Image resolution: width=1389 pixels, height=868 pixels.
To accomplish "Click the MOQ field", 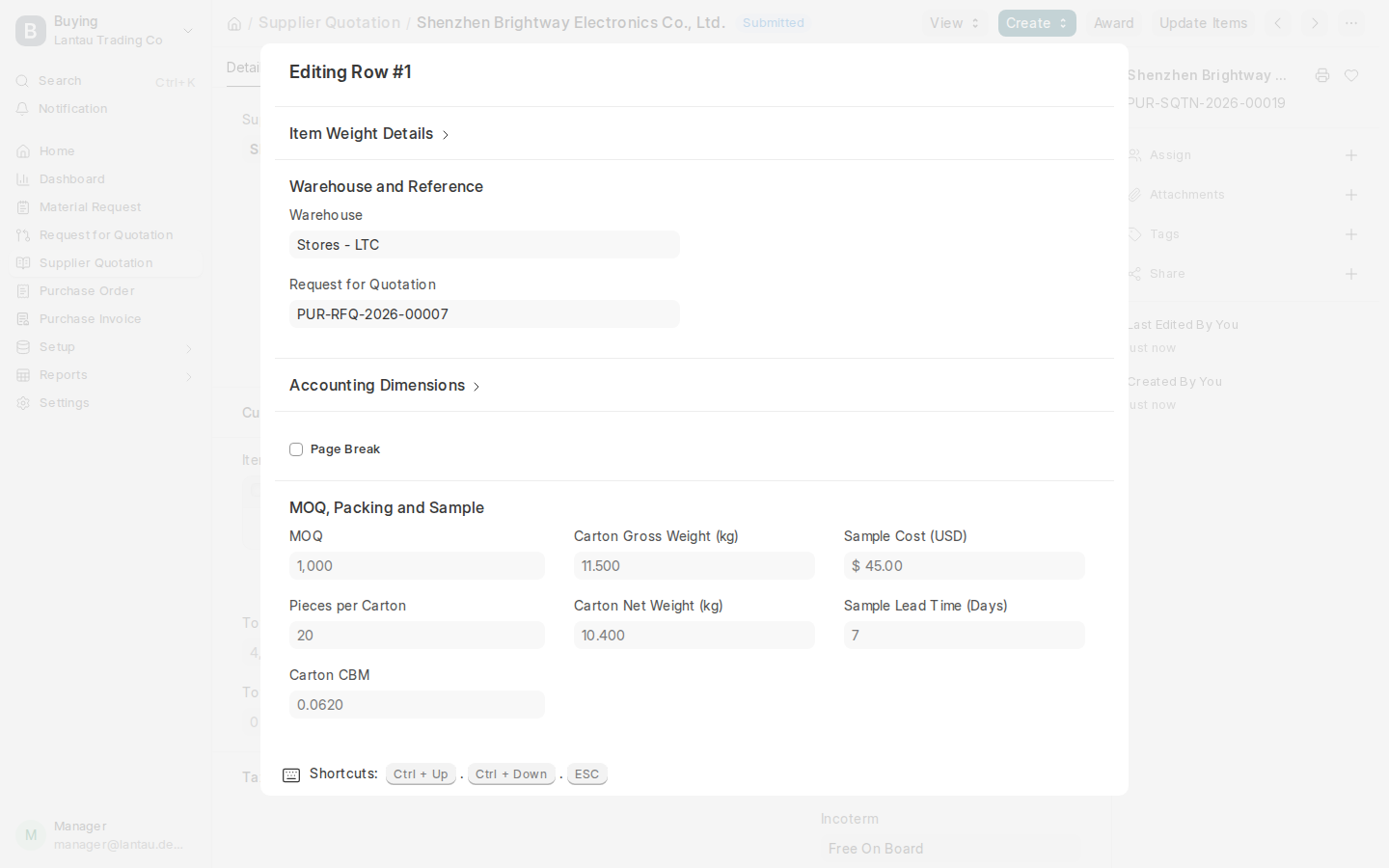I will 417,566.
